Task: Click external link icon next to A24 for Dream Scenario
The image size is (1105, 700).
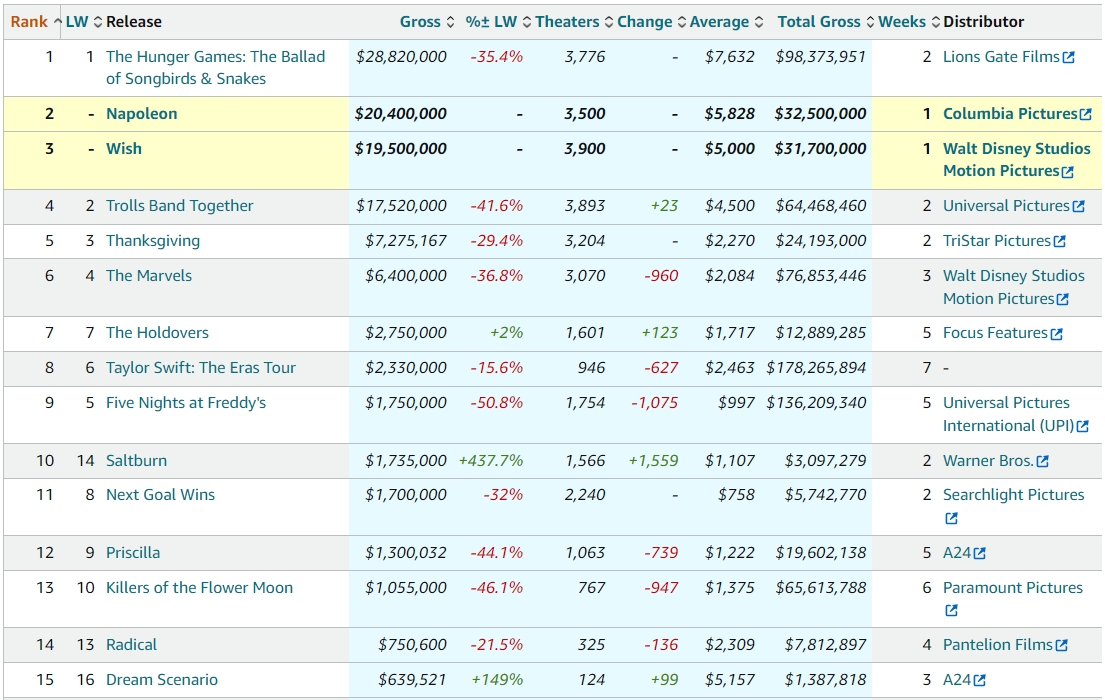Action: 979,681
